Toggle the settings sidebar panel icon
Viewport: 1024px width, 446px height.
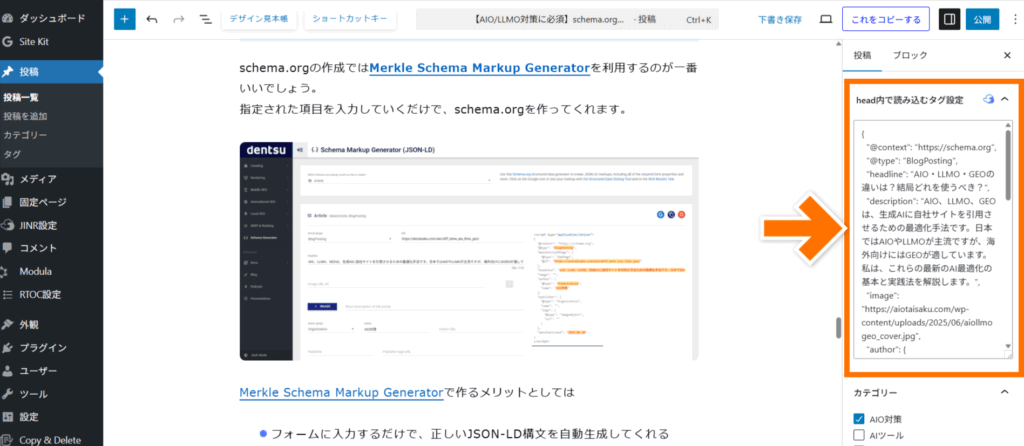tap(950, 20)
